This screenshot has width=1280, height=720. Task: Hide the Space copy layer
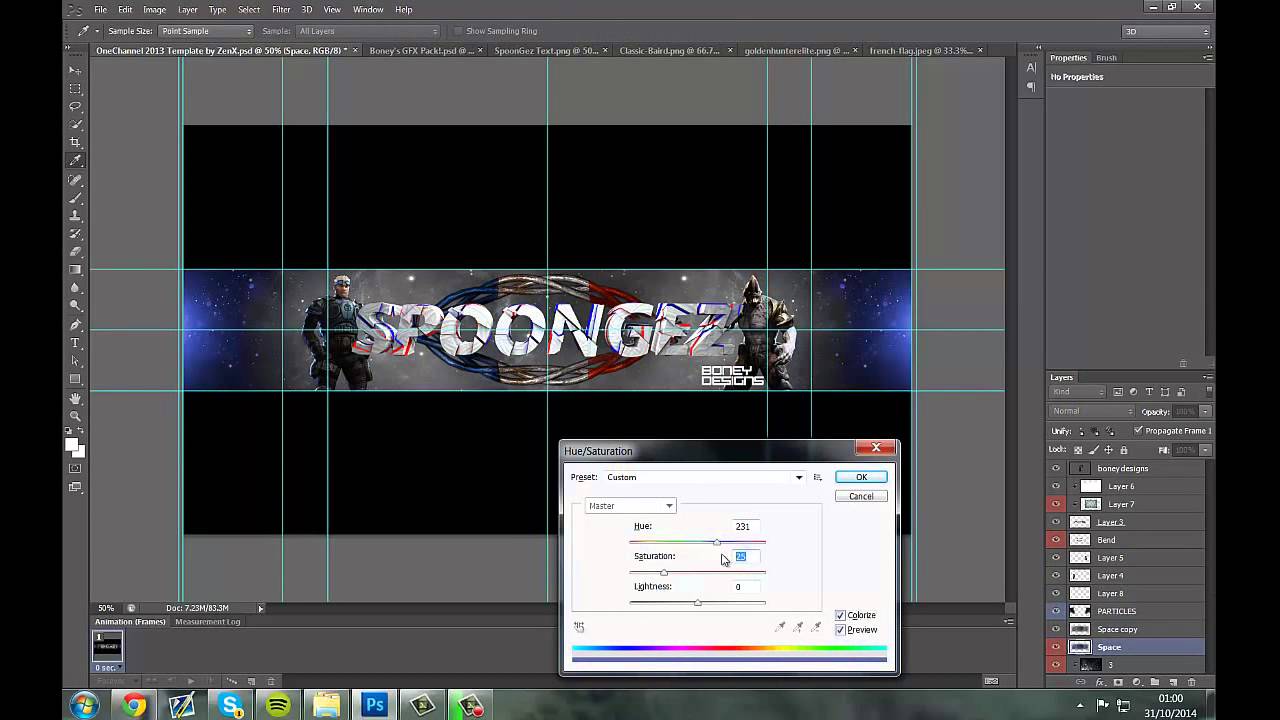[x=1056, y=629]
